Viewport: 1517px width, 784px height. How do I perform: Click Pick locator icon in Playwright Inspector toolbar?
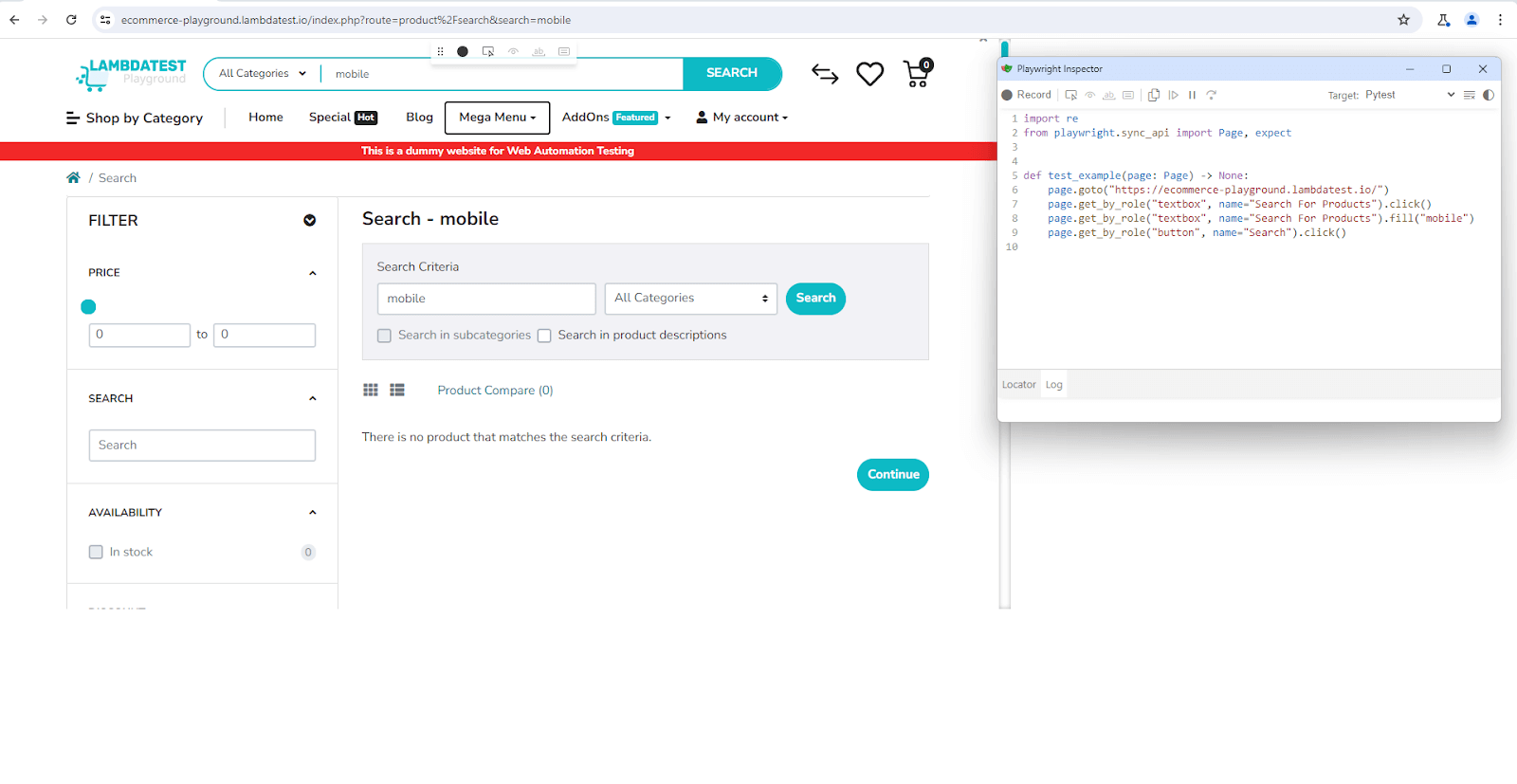1071,95
